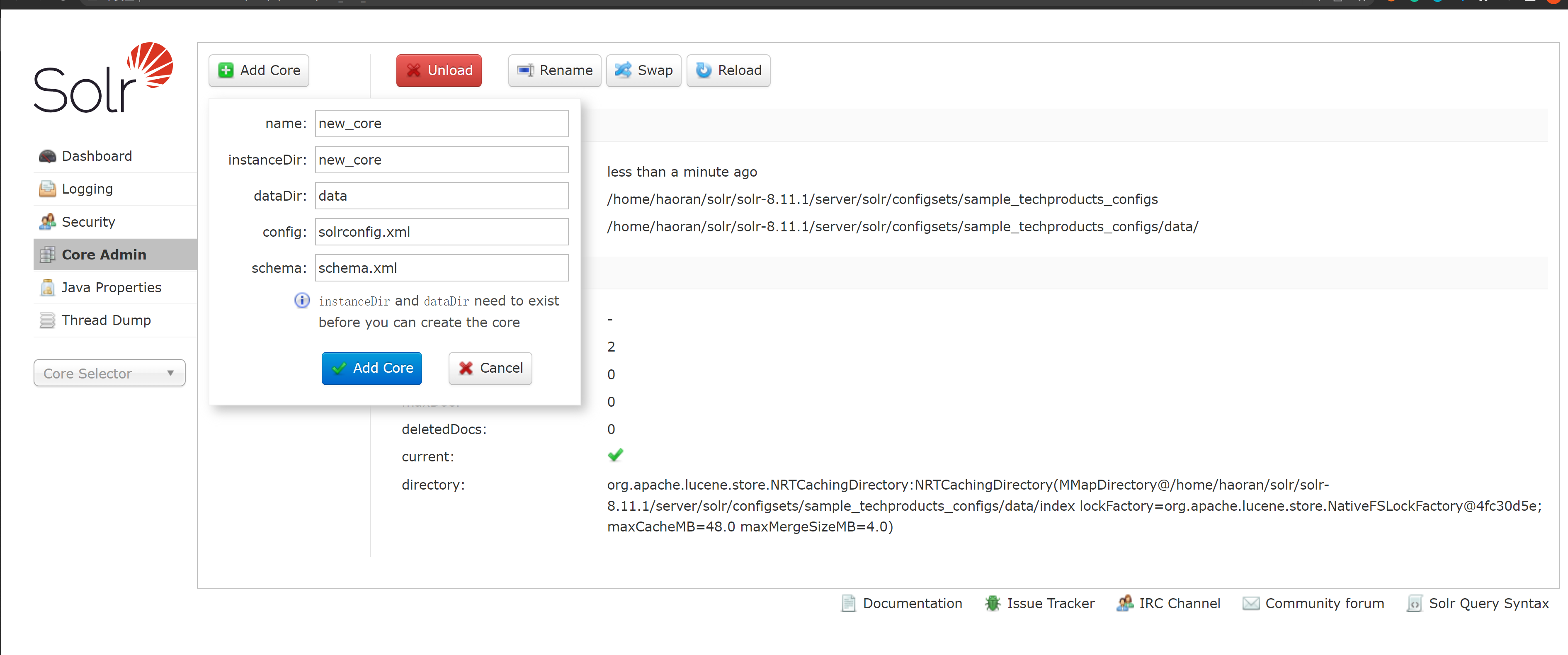1568x655 pixels.
Task: Open the Issue Tracker link
Action: (1050, 603)
